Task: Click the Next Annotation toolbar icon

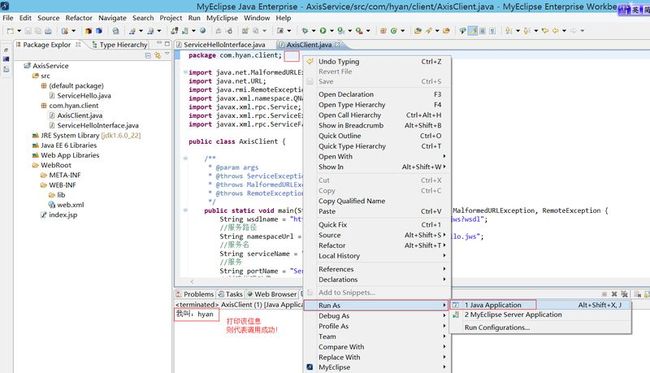Action: click(x=509, y=31)
